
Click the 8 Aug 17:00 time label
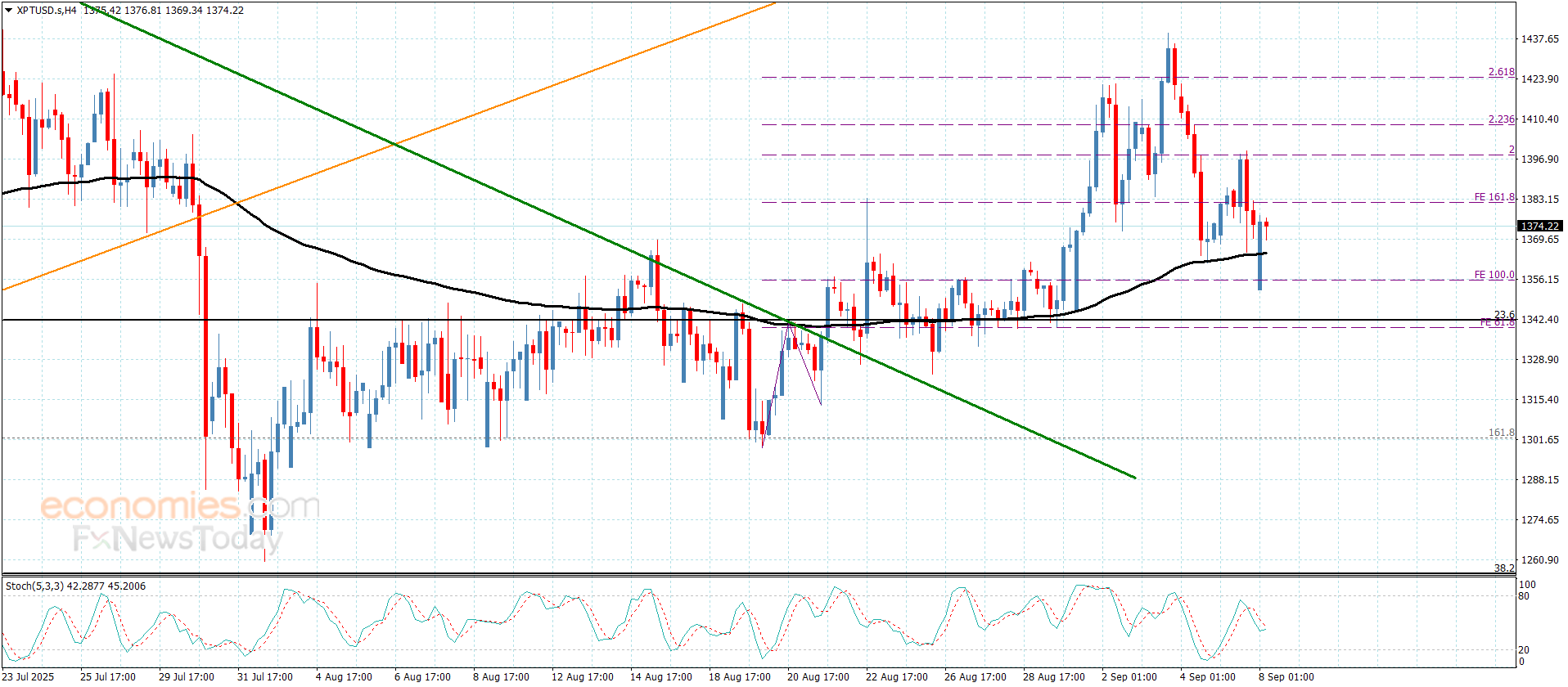(x=501, y=677)
